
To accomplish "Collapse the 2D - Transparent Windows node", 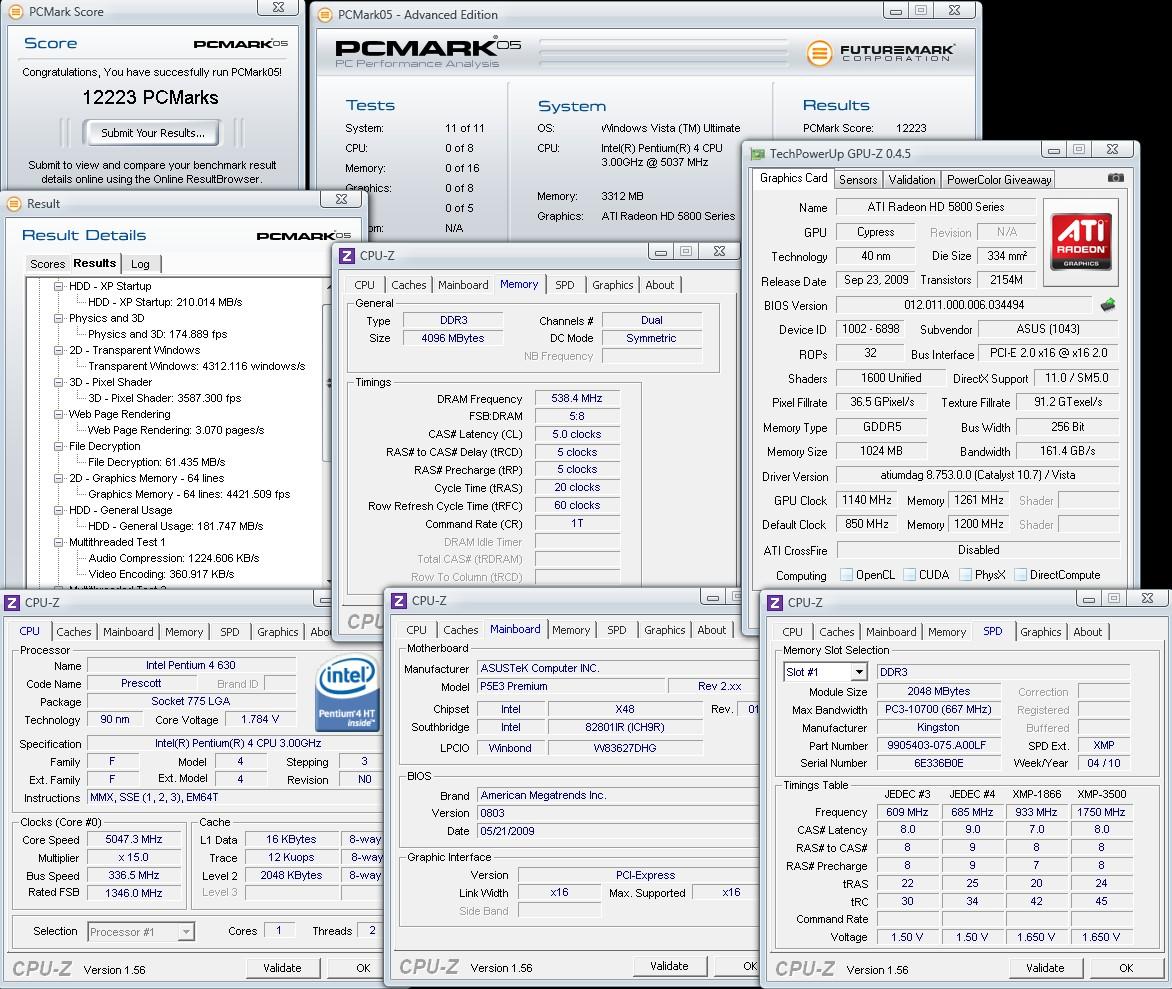I will coord(58,351).
